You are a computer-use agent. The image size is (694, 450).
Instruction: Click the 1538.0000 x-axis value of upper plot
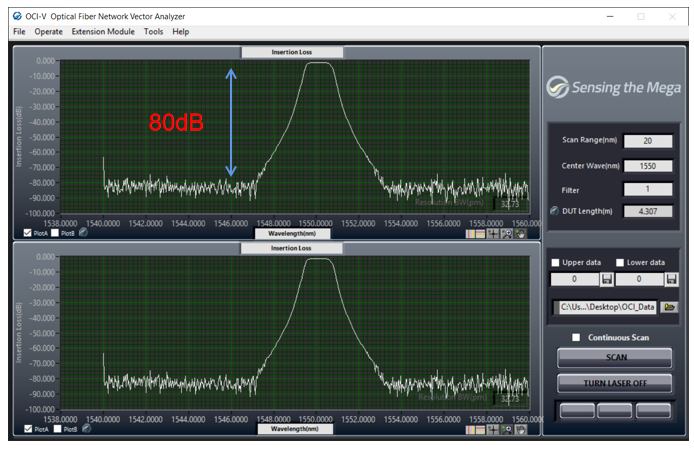[61, 223]
